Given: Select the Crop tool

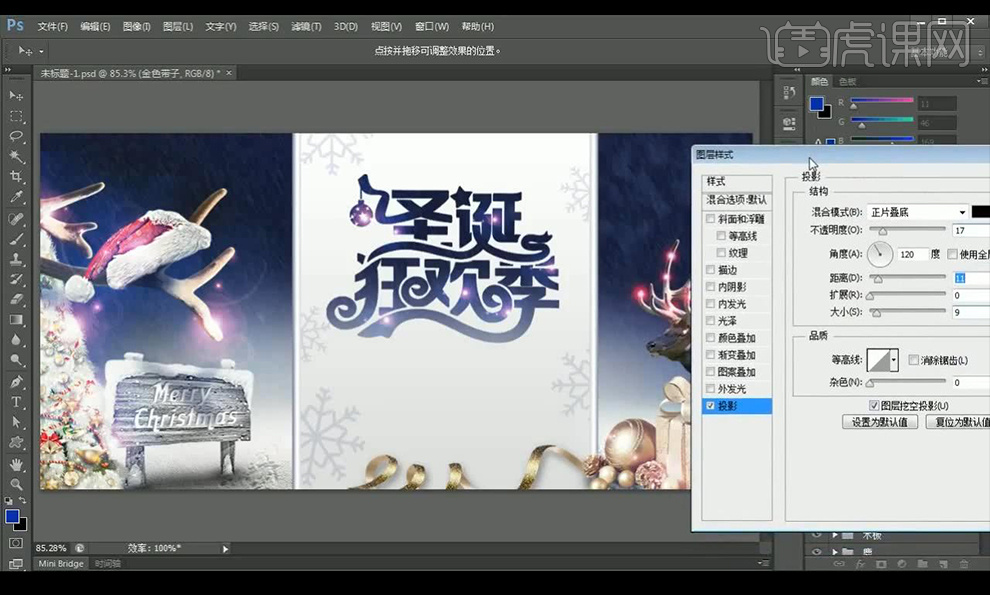Looking at the screenshot, I should (16, 177).
